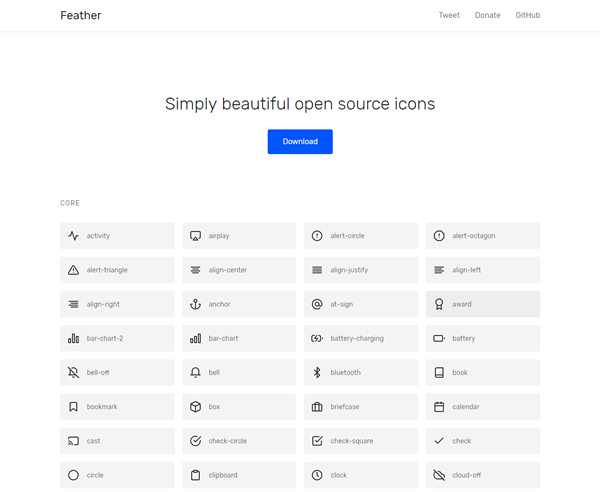Click the "Simply beautiful open source icons" headline

click(300, 104)
